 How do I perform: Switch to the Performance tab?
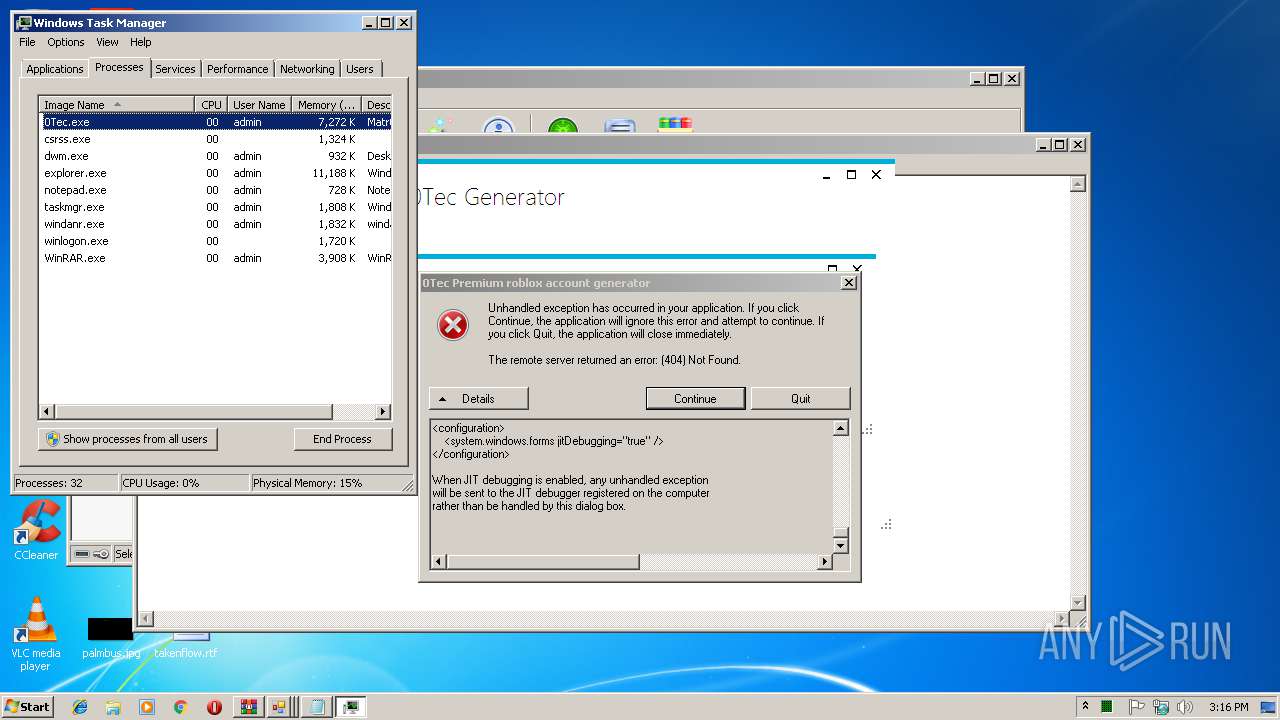pyautogui.click(x=237, y=69)
